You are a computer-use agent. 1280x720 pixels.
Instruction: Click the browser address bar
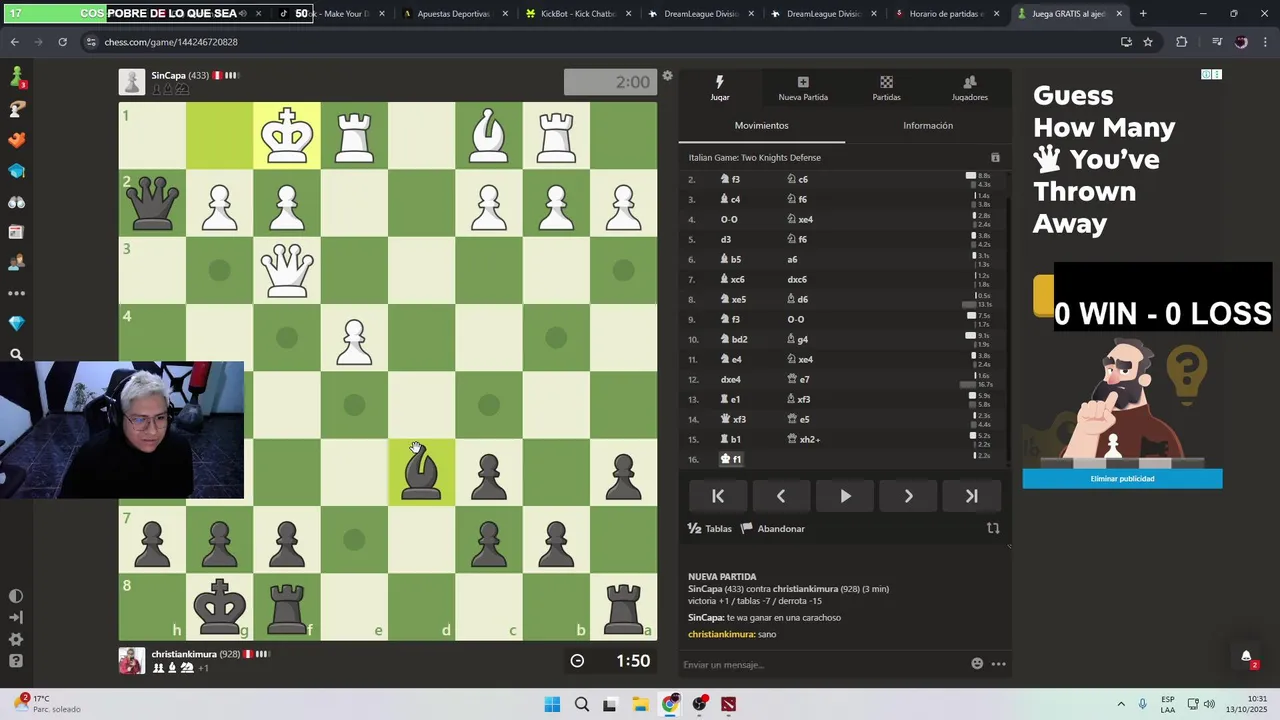pos(600,42)
